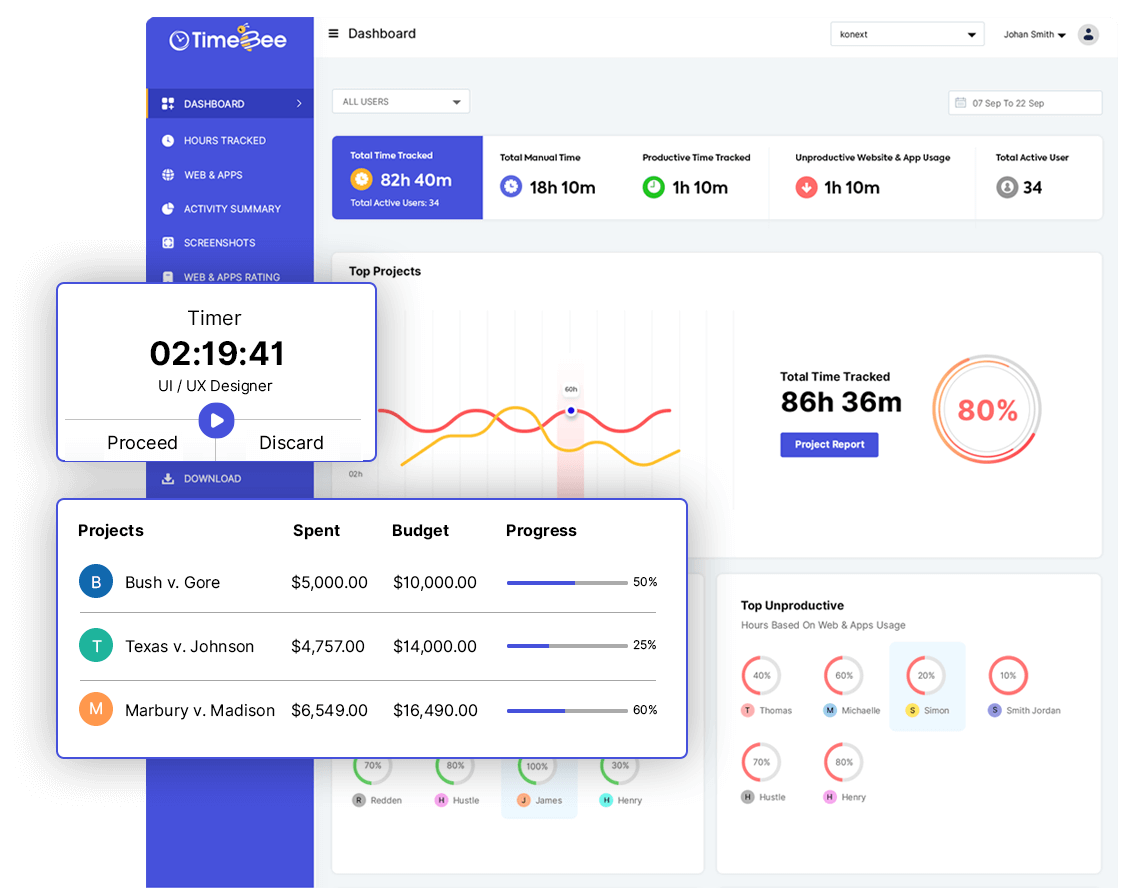
Task: Open the 07 Sep To 22 Sep date picker
Action: coord(1024,101)
